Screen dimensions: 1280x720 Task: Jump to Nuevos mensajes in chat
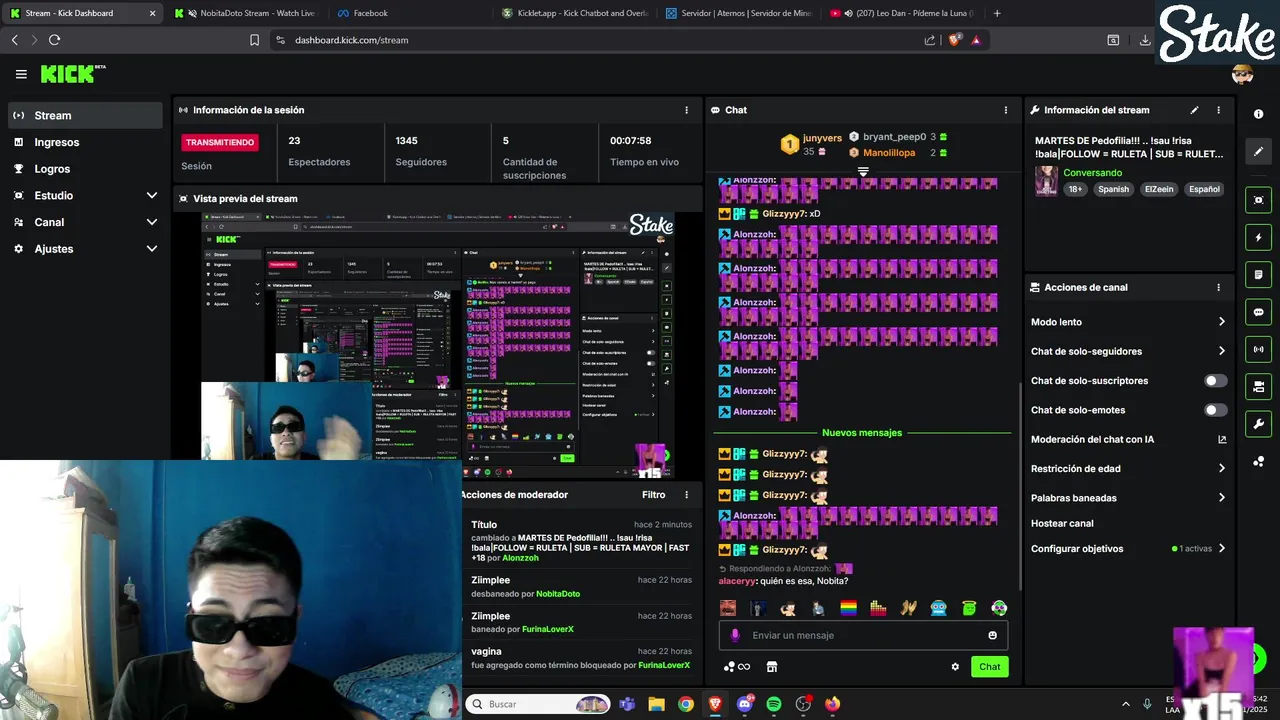tap(862, 433)
